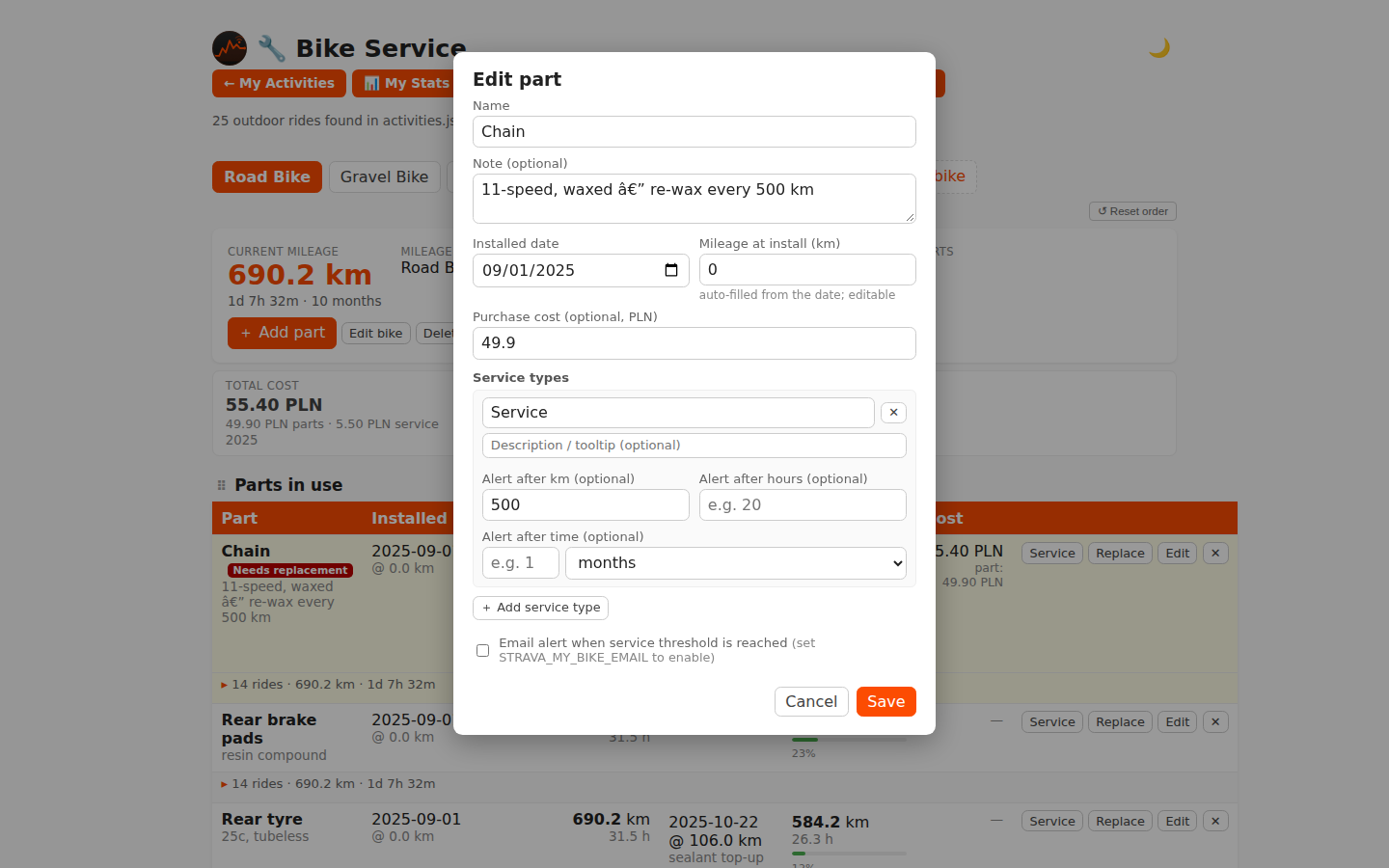The height and width of the screenshot is (868, 1389).
Task: Focus the Alert after time number field
Action: click(x=521, y=563)
